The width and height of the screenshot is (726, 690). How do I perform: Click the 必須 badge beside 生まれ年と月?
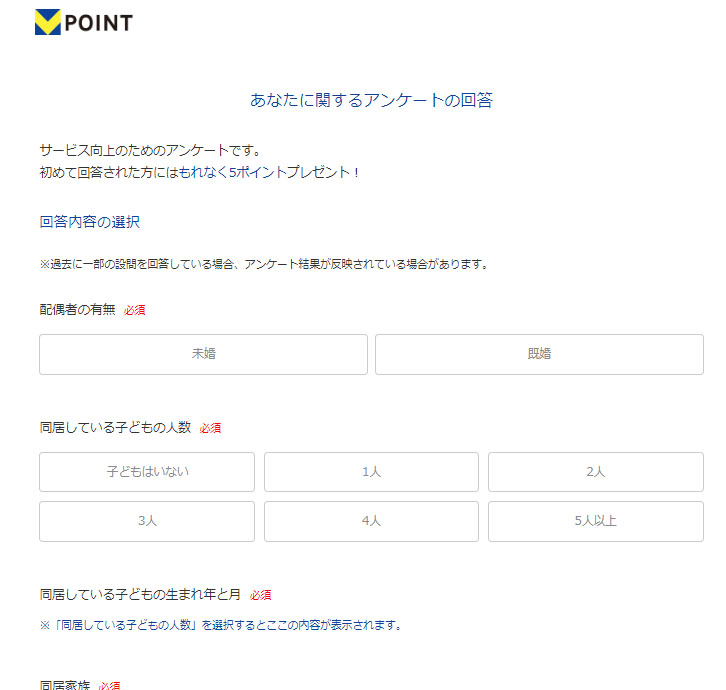click(261, 595)
